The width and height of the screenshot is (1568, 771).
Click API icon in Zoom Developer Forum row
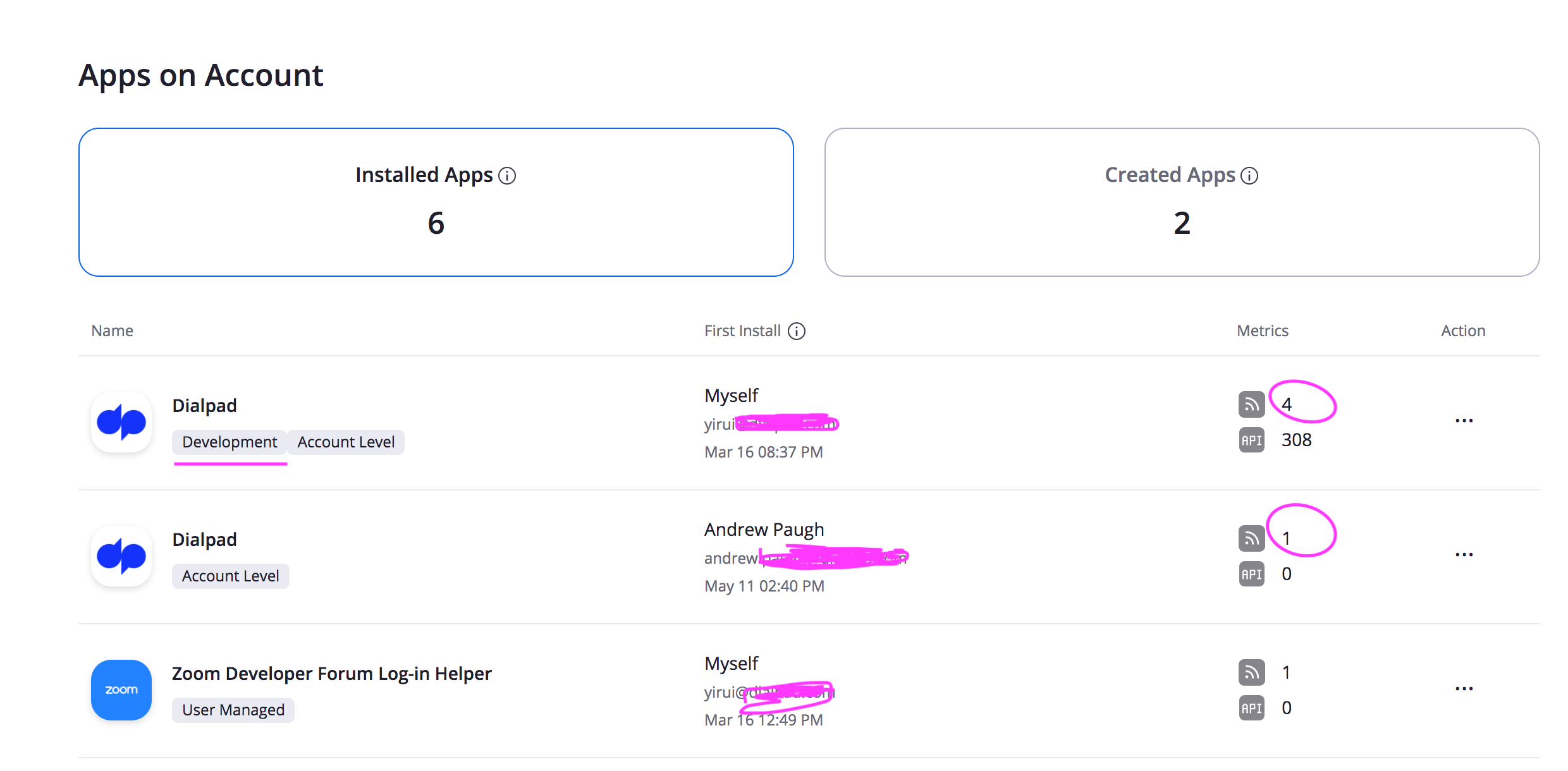coord(1251,708)
